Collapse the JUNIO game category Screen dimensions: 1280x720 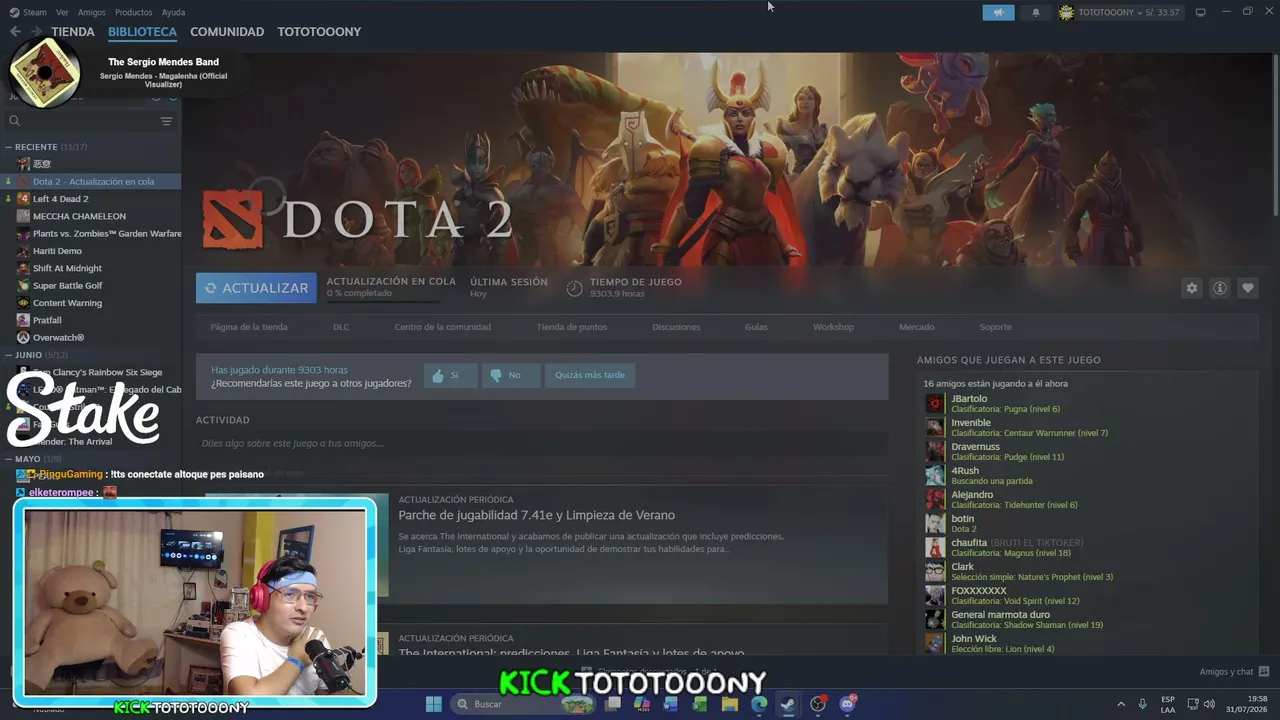click(9, 355)
